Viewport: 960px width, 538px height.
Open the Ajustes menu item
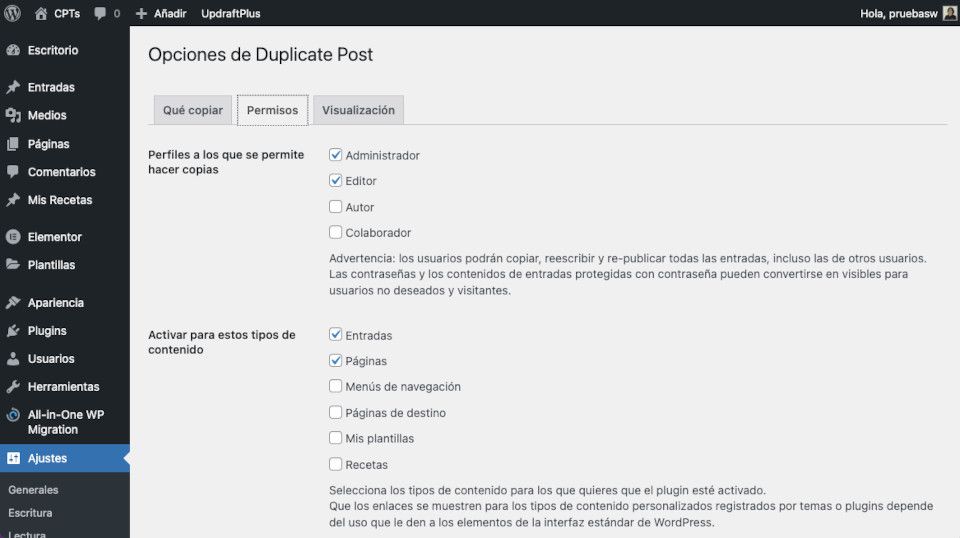tap(65, 458)
